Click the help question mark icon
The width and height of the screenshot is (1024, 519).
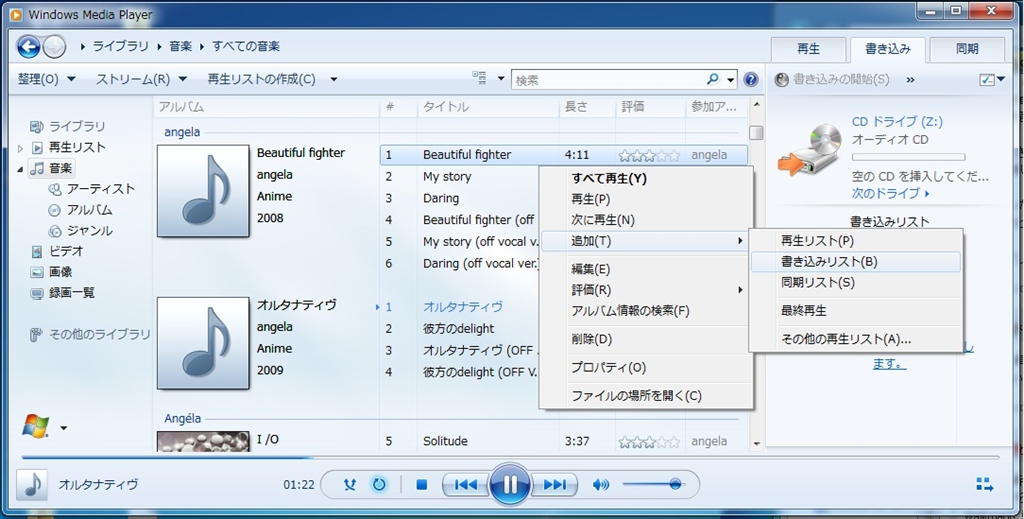(751, 80)
